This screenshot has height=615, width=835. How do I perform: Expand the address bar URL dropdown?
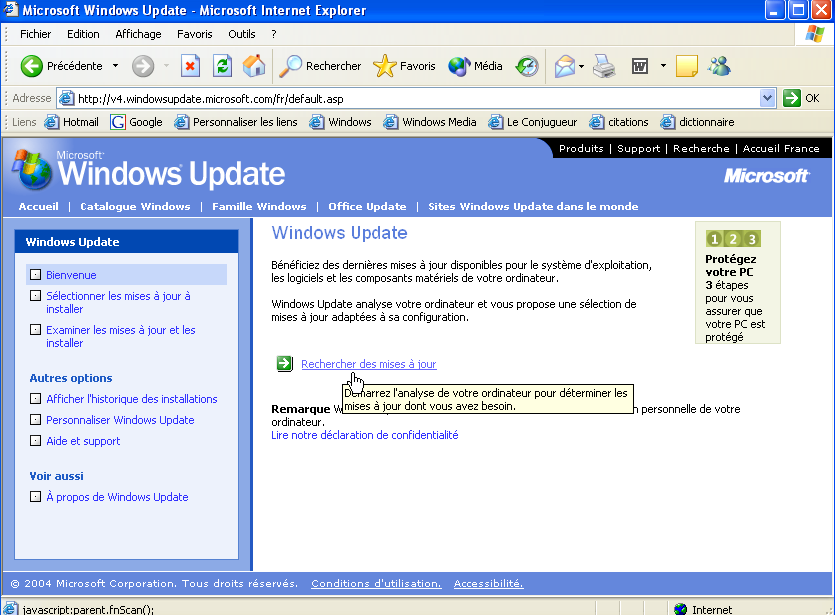click(x=767, y=98)
